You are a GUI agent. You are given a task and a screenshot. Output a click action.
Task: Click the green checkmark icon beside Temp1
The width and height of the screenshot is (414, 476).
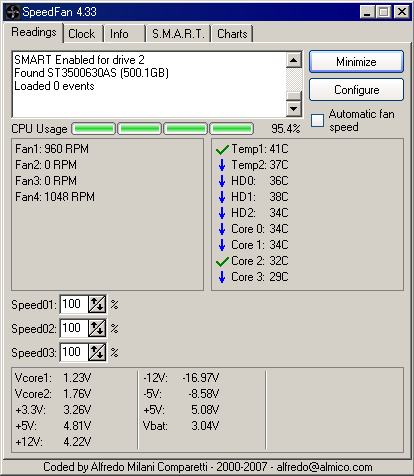coord(222,149)
